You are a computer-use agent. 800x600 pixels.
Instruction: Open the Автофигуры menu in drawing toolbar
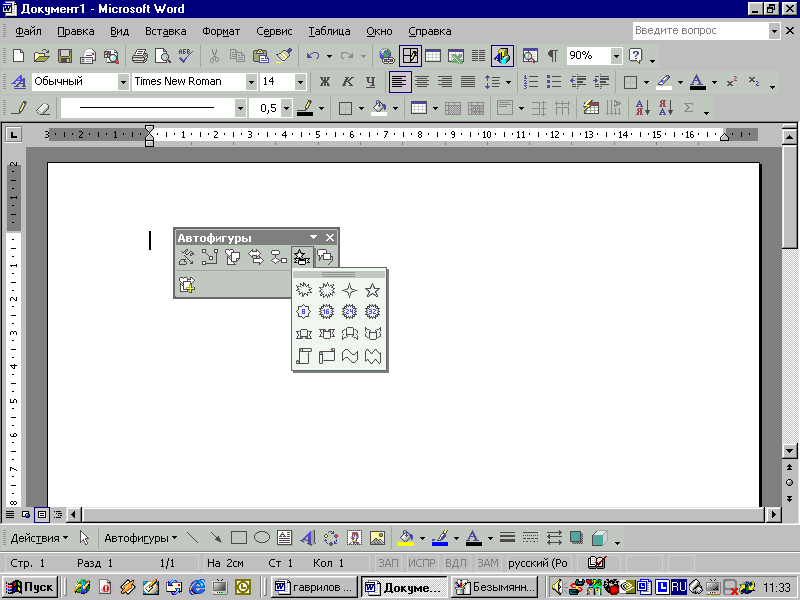(x=141, y=538)
